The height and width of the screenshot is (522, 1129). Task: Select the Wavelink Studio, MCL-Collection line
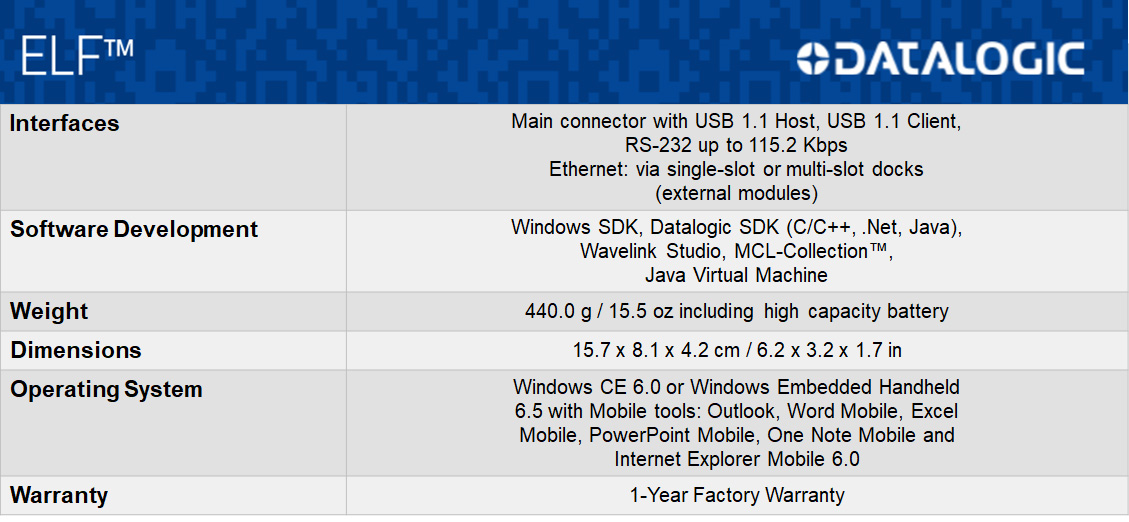[736, 251]
